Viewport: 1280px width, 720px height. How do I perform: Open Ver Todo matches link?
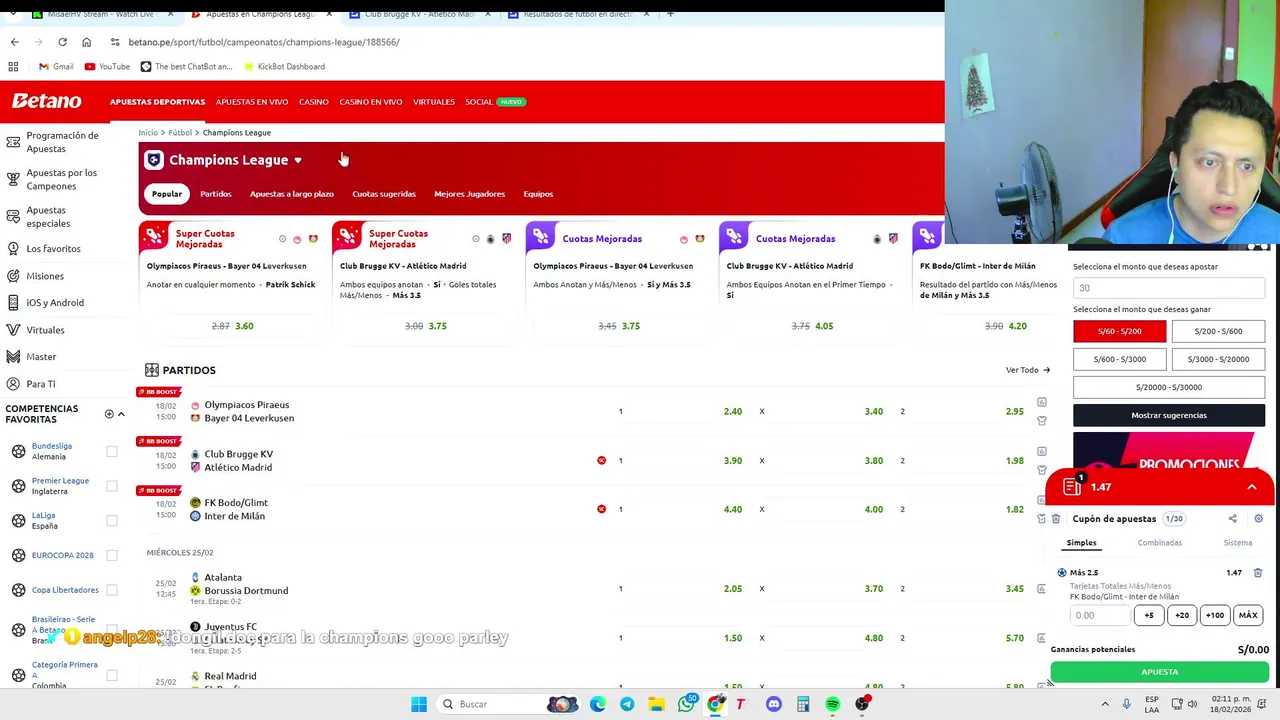click(x=1028, y=370)
